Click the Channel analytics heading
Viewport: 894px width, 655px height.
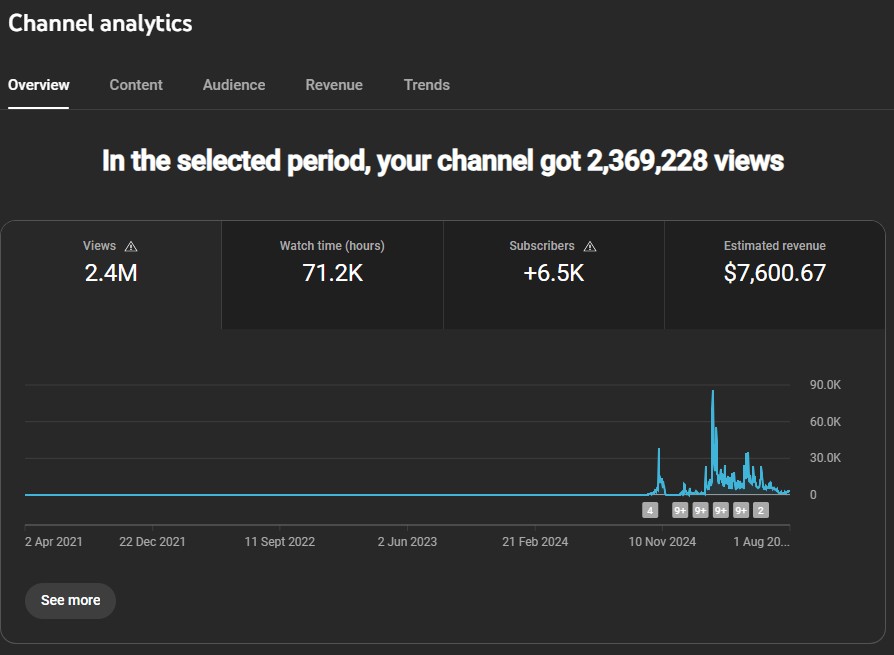pyautogui.click(x=100, y=23)
